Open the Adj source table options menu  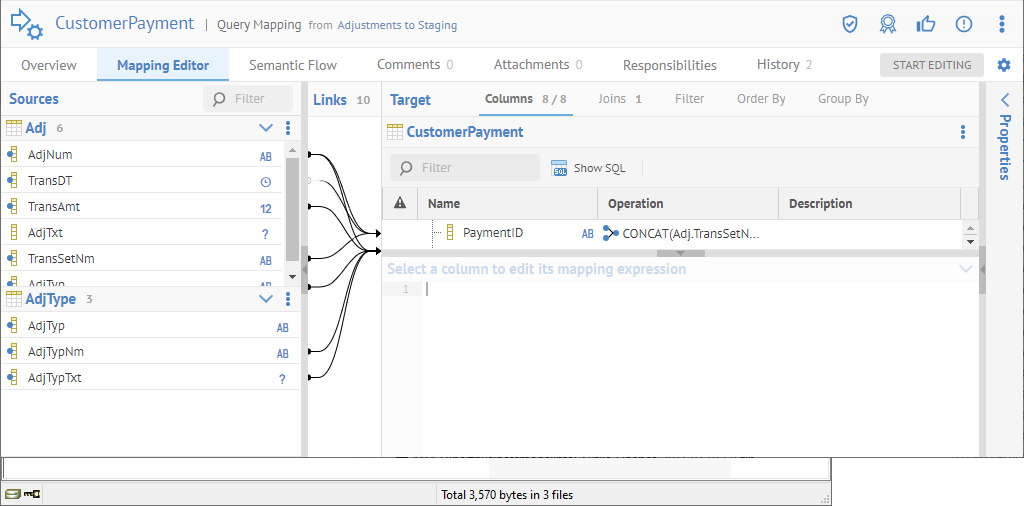tap(288, 128)
